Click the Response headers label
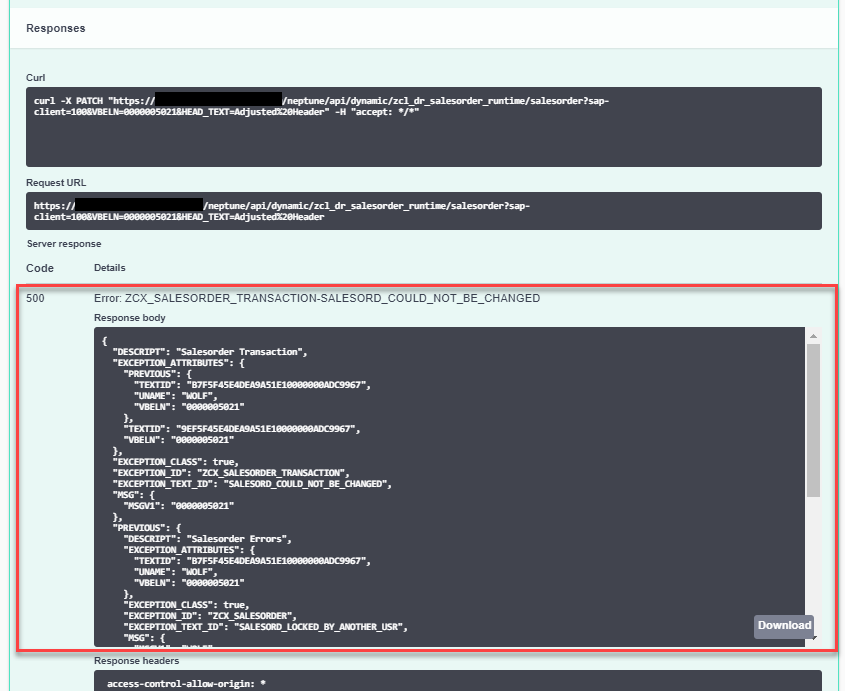The height and width of the screenshot is (691, 845). (x=137, y=660)
